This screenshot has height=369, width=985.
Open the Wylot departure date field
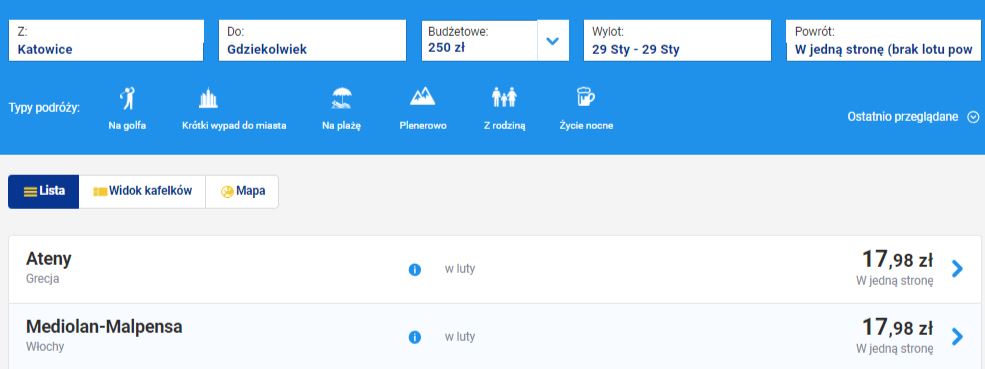click(x=677, y=41)
